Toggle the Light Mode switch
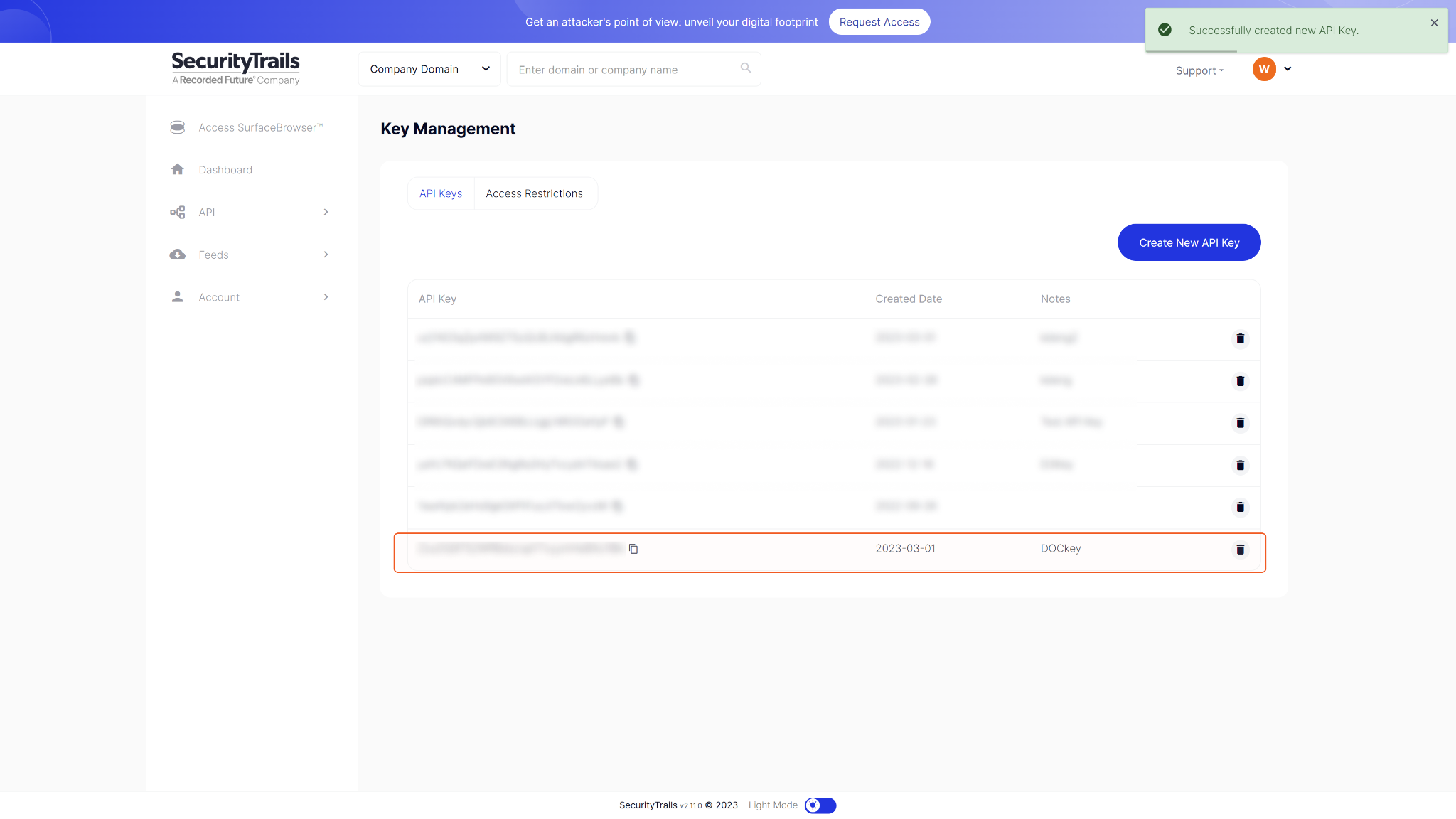The width and height of the screenshot is (1456, 819). 820,805
